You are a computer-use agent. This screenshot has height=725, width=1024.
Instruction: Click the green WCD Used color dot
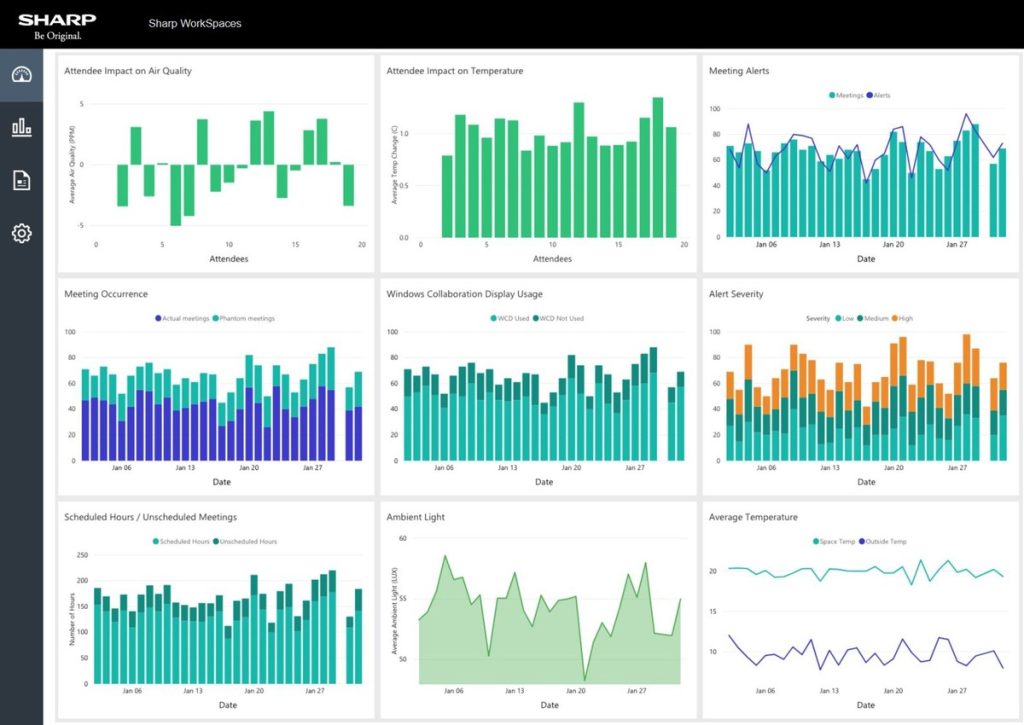[x=493, y=318]
